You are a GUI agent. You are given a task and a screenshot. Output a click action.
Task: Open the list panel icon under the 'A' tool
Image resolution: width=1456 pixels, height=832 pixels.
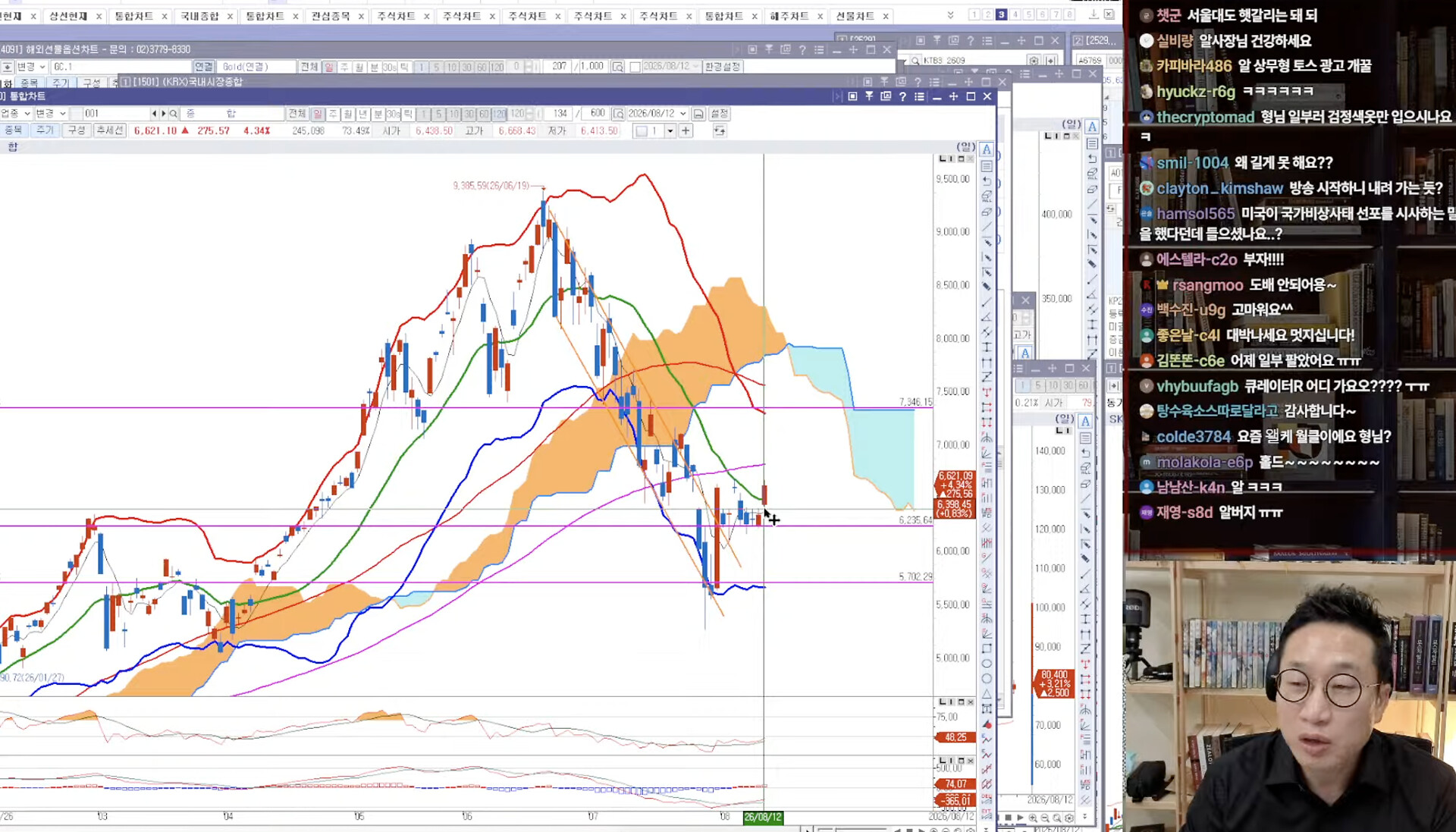(987, 165)
